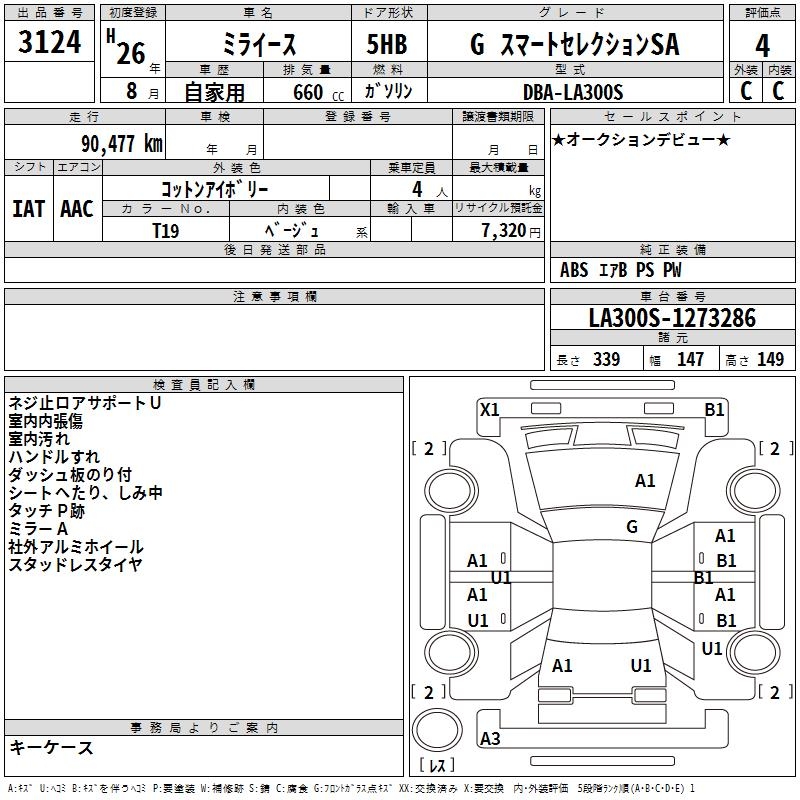Image resolution: width=800 pixels, height=800 pixels.
Task: Click shift type IAT
Action: tap(28, 209)
